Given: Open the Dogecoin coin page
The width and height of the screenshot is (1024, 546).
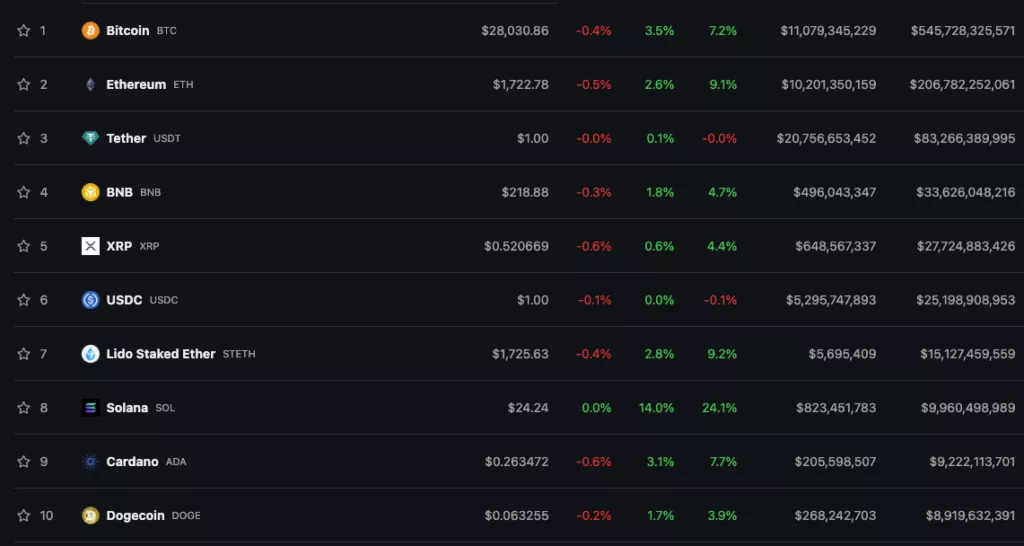Looking at the screenshot, I should coord(135,515).
